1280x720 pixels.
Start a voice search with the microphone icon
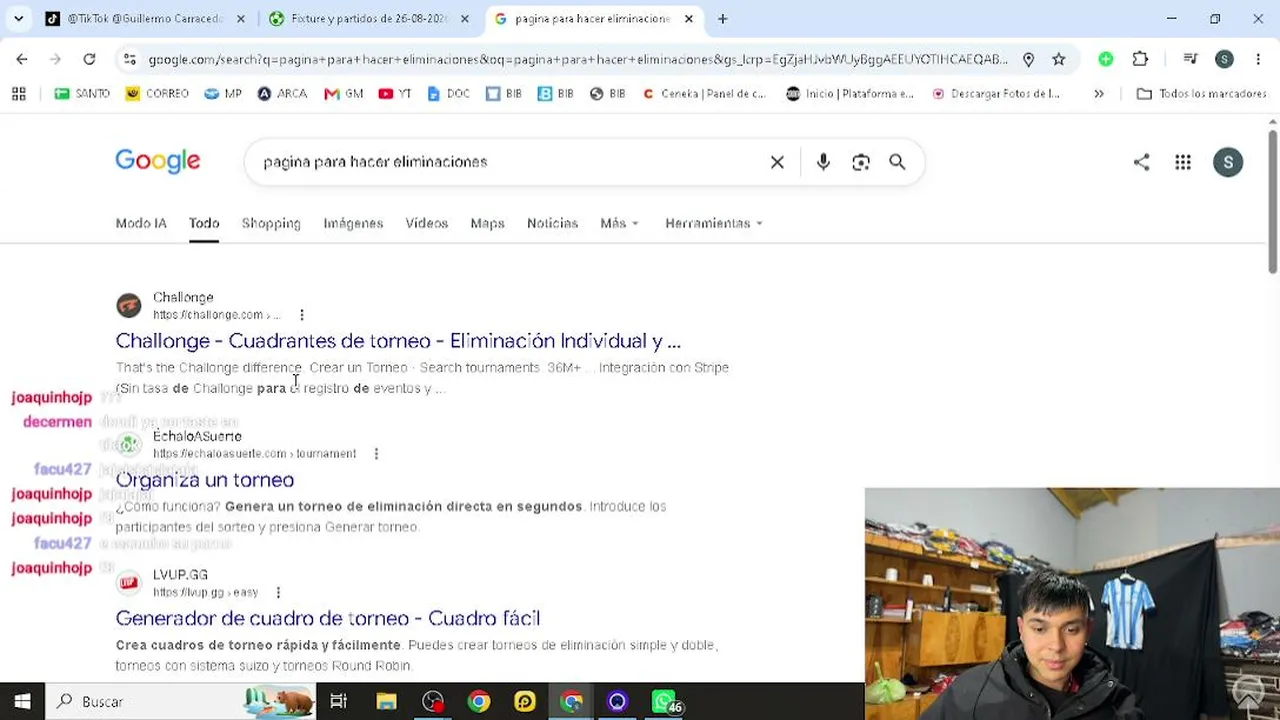tap(823, 162)
